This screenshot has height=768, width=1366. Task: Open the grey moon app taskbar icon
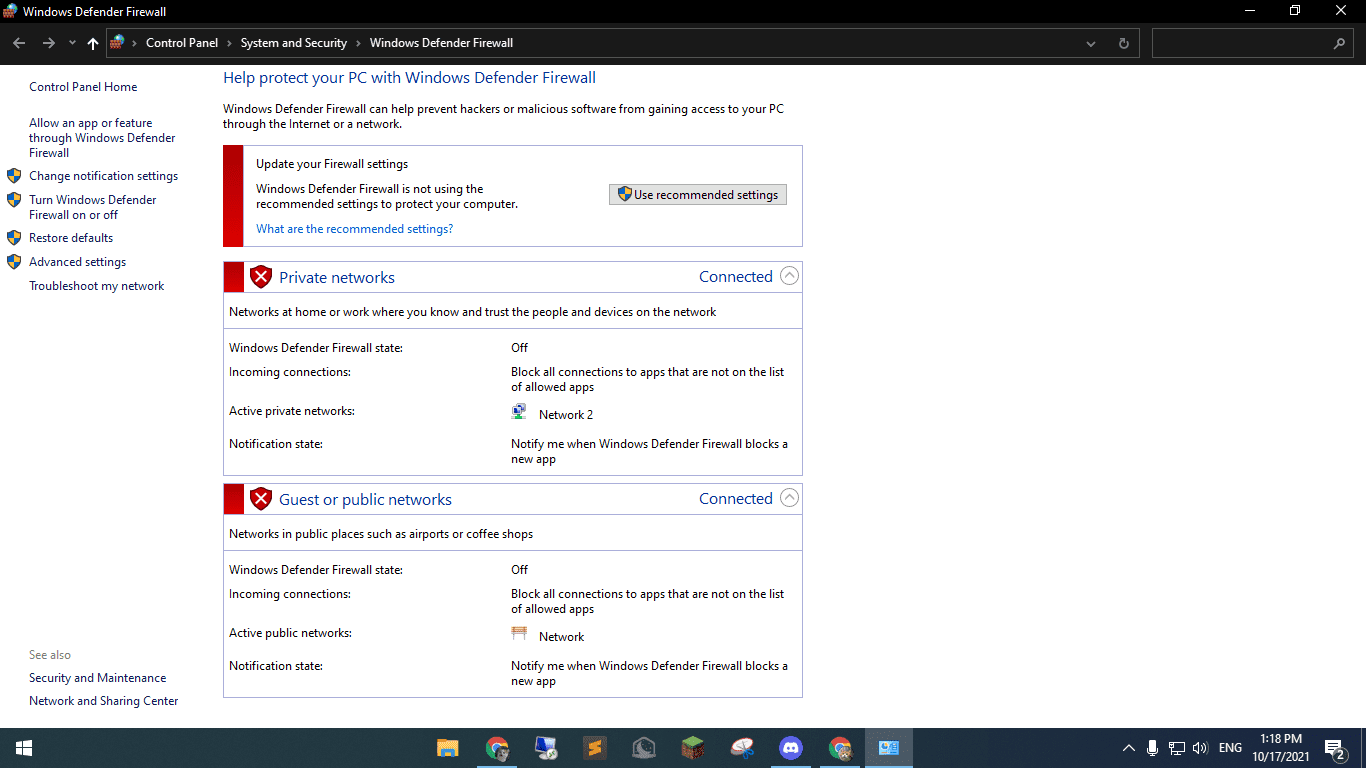tap(644, 748)
